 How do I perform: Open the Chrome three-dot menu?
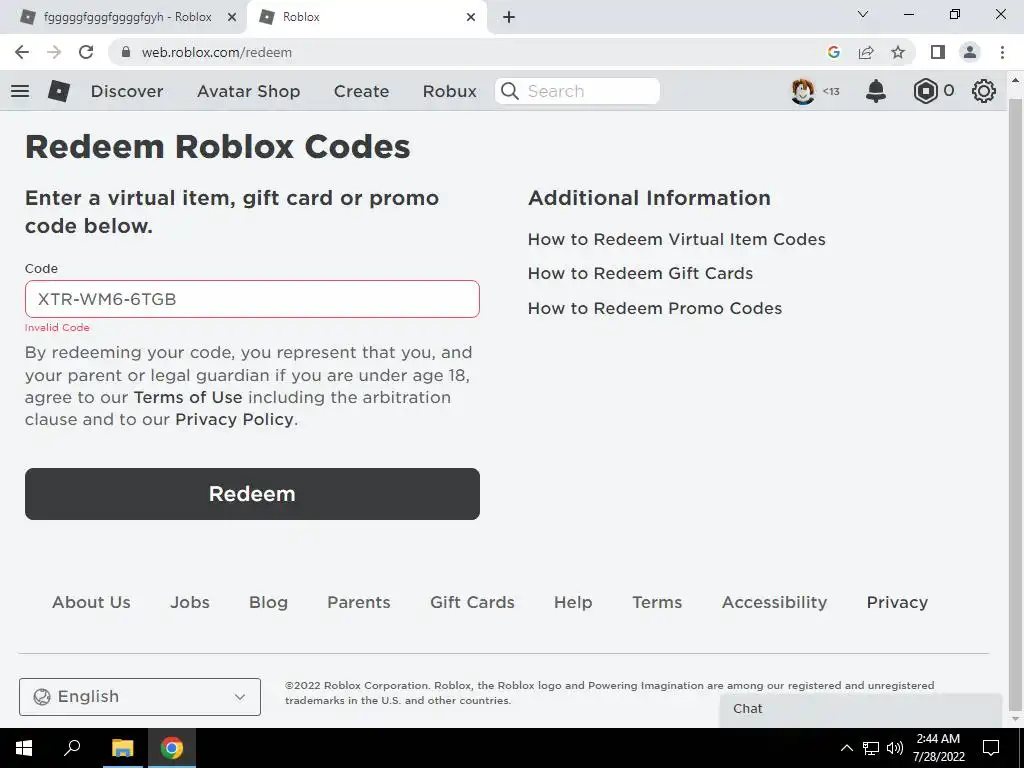(x=1002, y=52)
